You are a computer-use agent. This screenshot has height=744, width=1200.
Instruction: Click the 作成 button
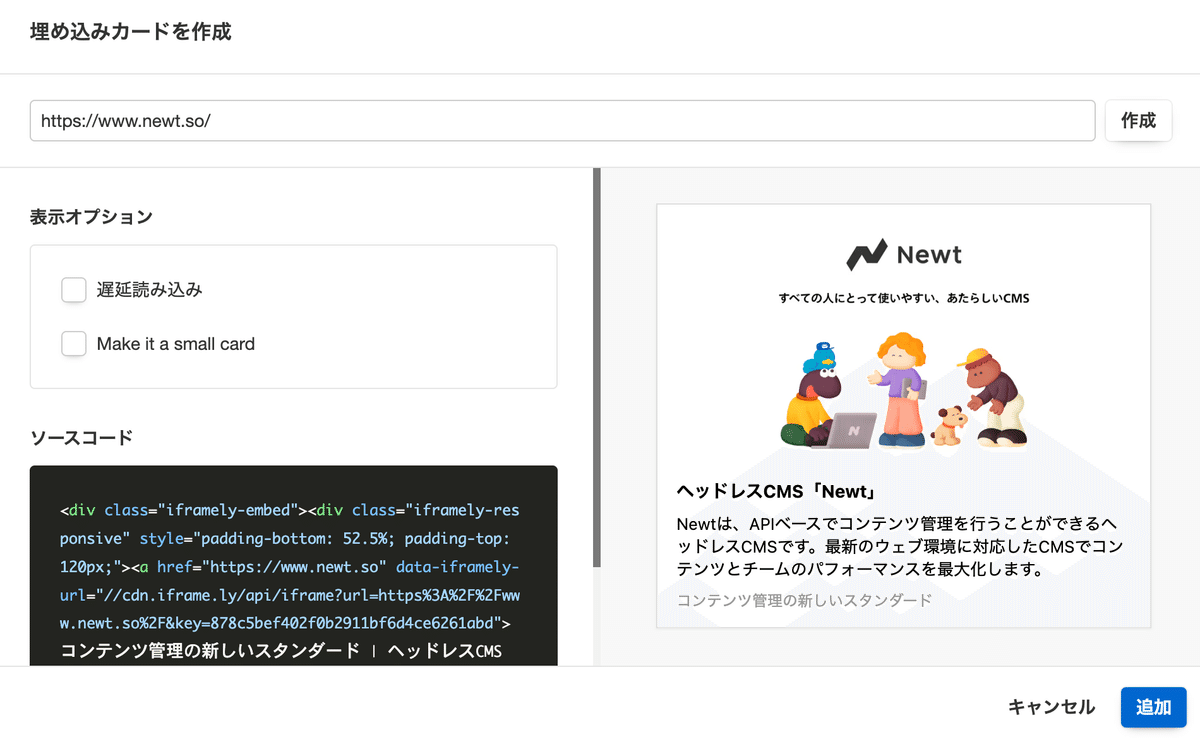1138,120
